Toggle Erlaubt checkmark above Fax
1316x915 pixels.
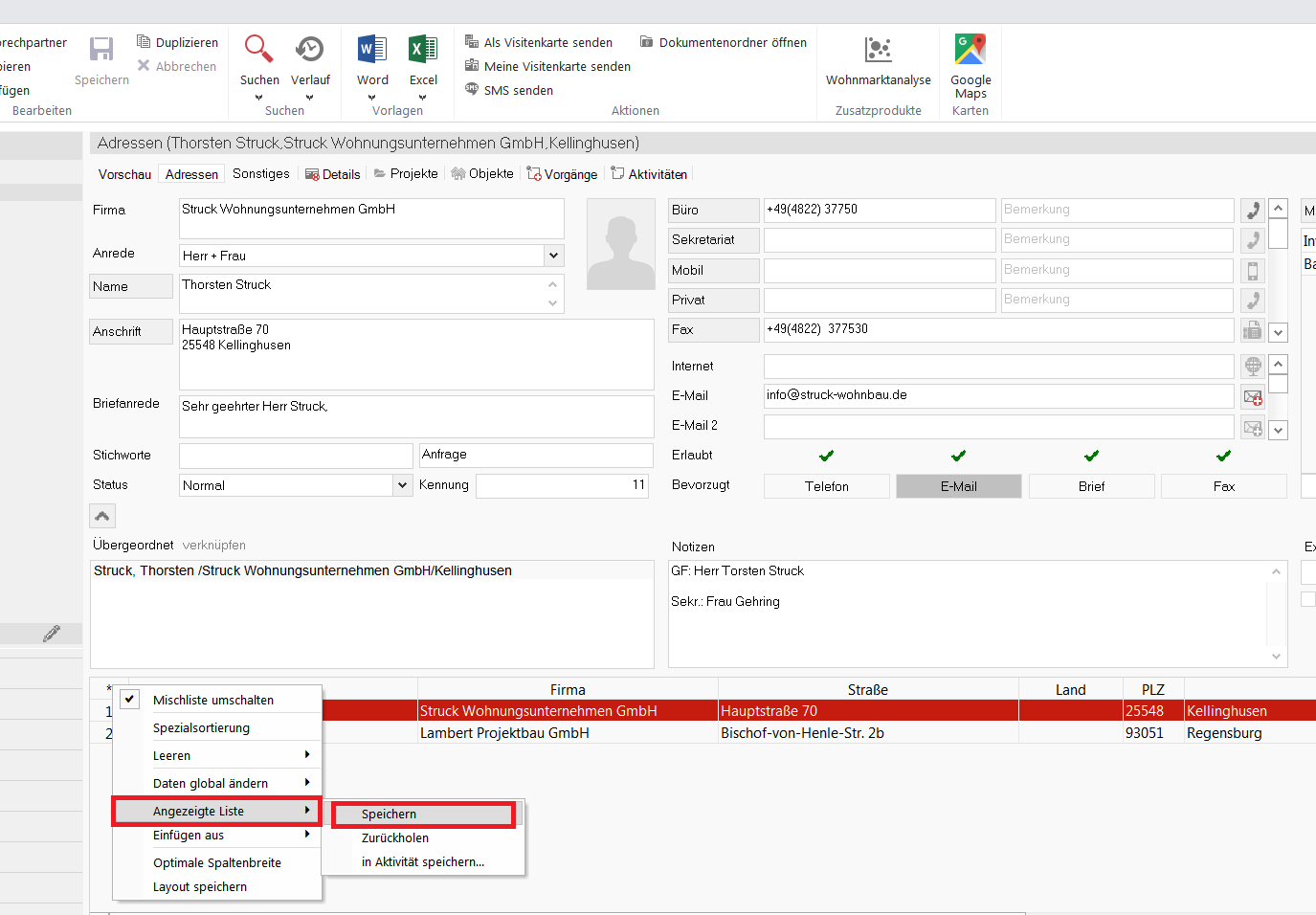click(x=1223, y=456)
